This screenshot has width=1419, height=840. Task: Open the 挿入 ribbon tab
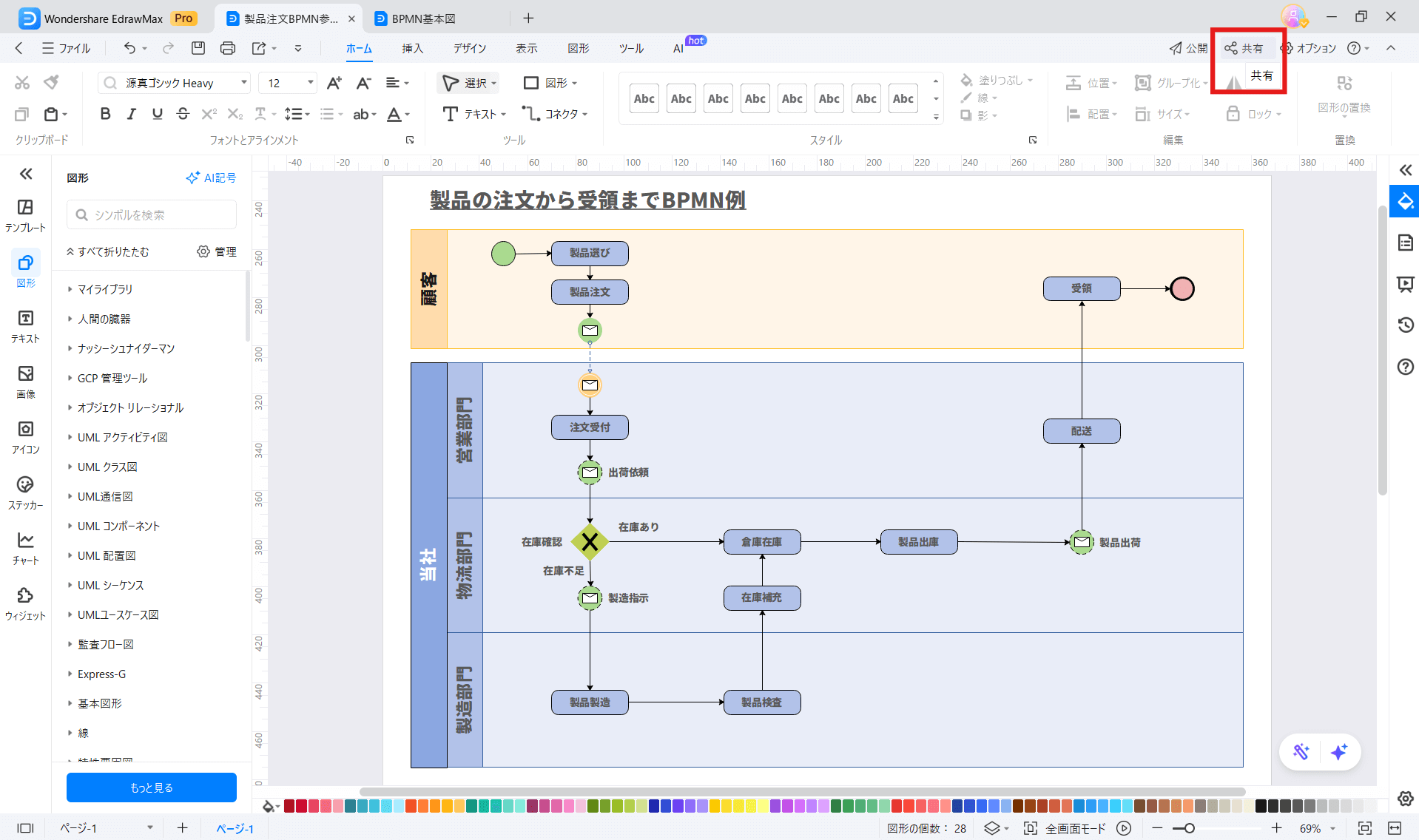point(412,48)
